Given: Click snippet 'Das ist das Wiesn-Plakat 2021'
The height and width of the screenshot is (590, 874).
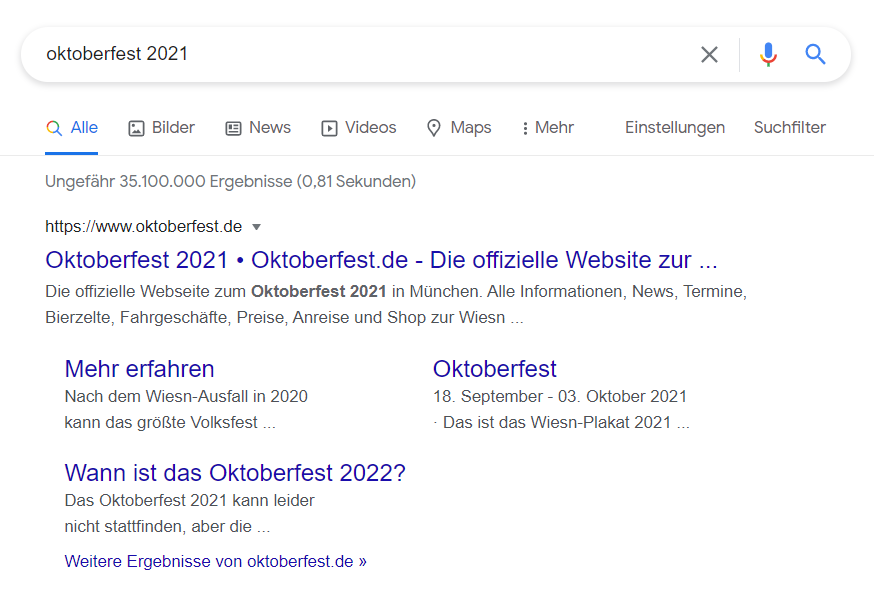Looking at the screenshot, I should [x=556, y=422].
